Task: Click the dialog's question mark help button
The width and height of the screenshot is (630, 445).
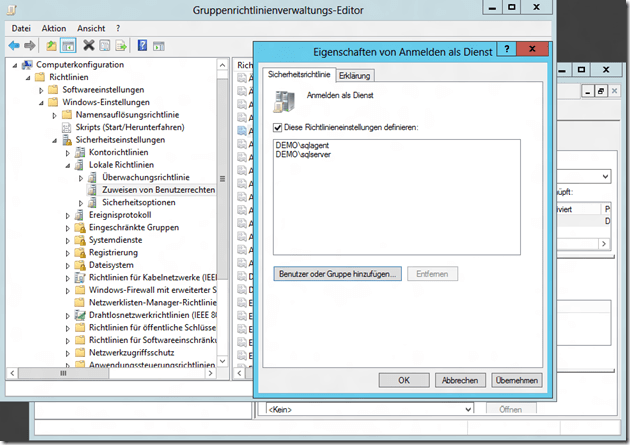Action: click(x=507, y=49)
